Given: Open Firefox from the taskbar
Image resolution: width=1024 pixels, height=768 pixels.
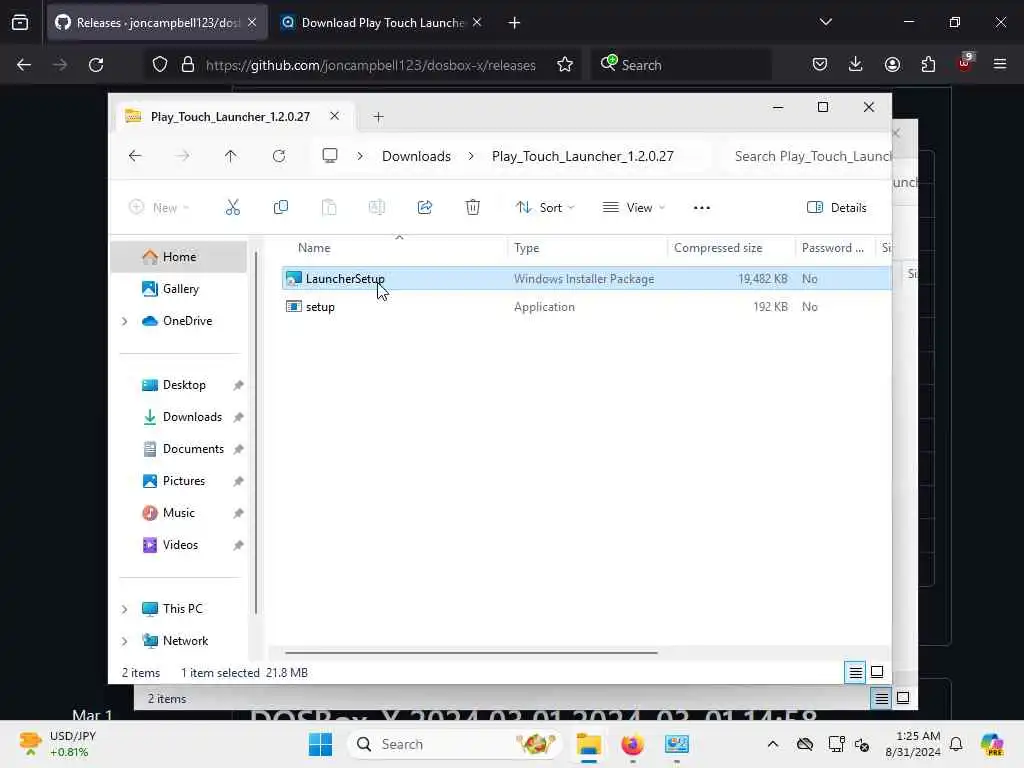Looking at the screenshot, I should 632,744.
